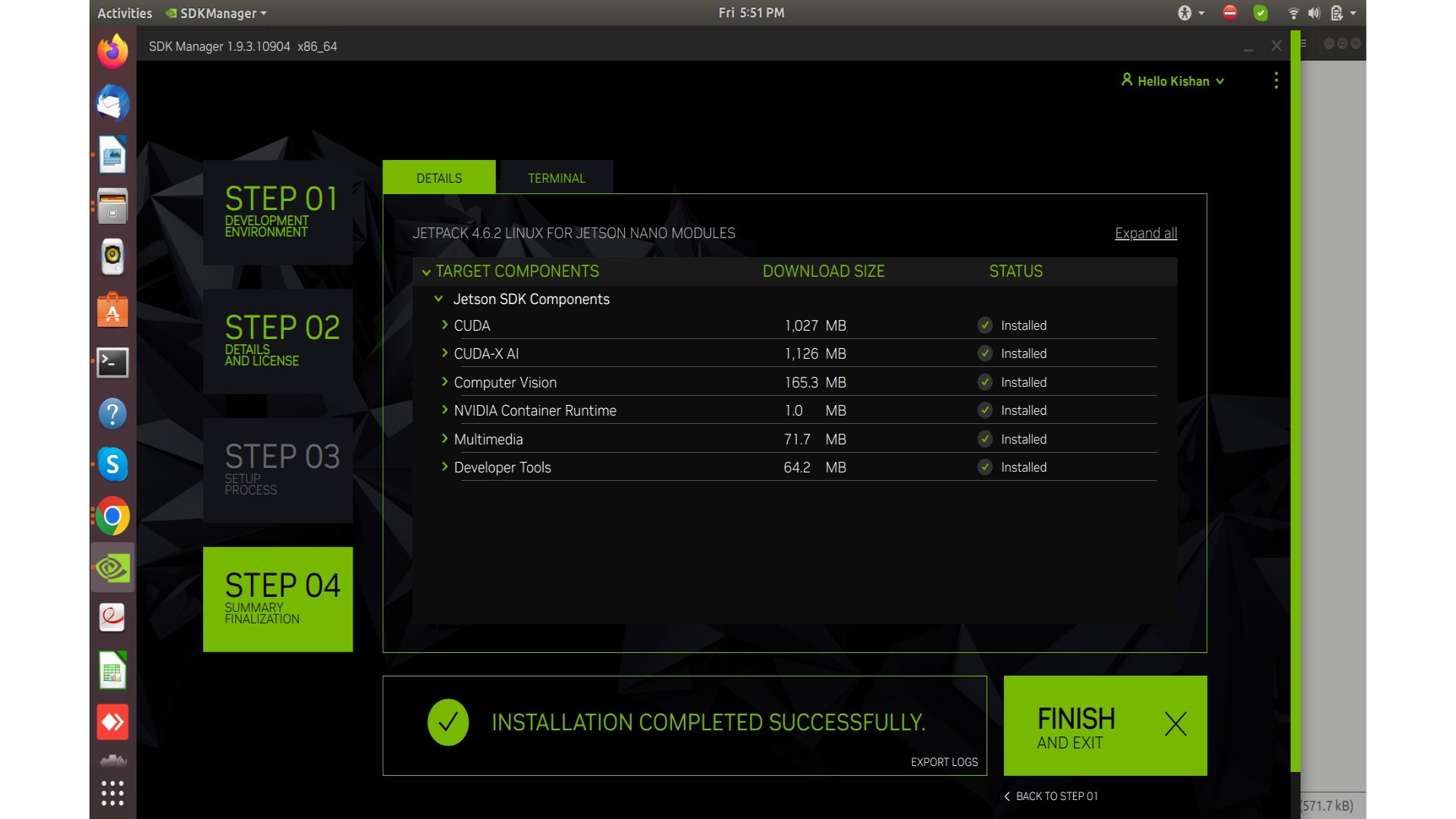Expand the NVIDIA Container Runtime row

445,410
